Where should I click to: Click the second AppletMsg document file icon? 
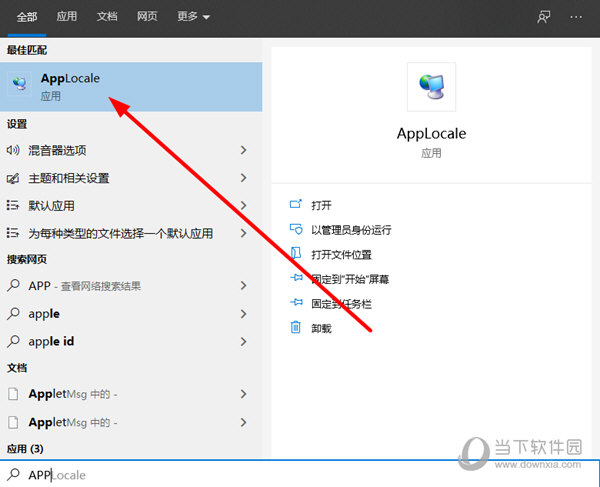[13, 422]
